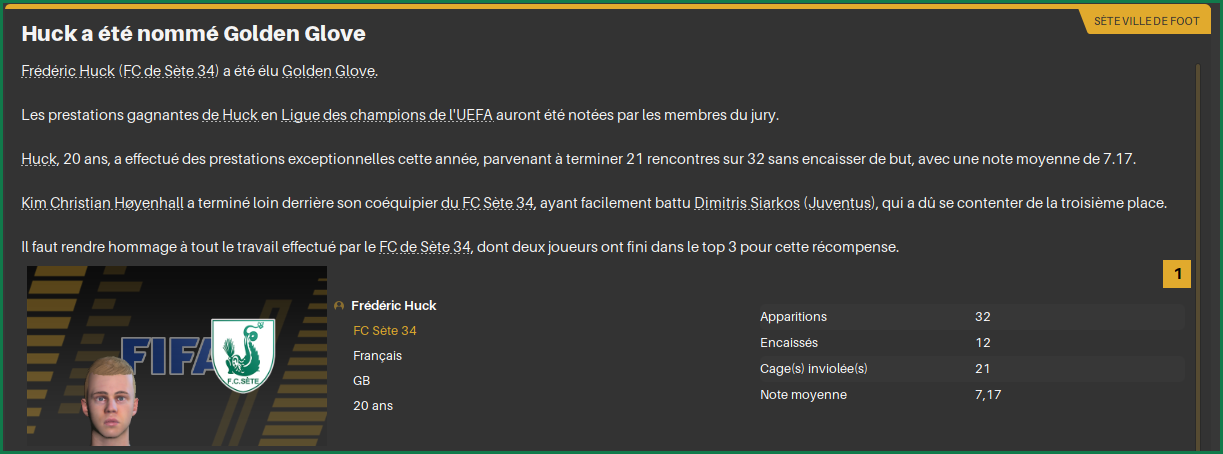This screenshot has width=1223, height=454.
Task: Open the Dimitris Siarkos player link
Action: tap(746, 203)
